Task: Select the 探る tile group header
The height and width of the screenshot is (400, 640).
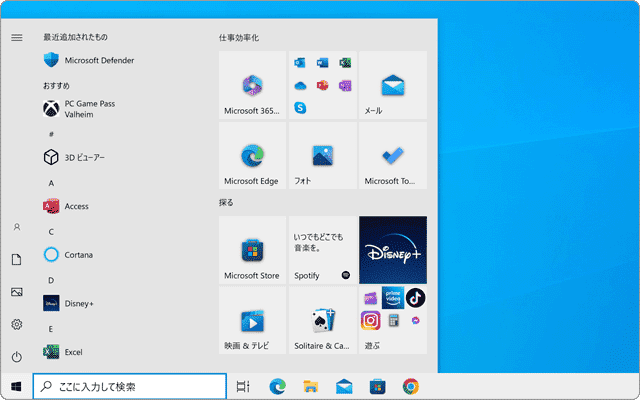Action: [226, 202]
